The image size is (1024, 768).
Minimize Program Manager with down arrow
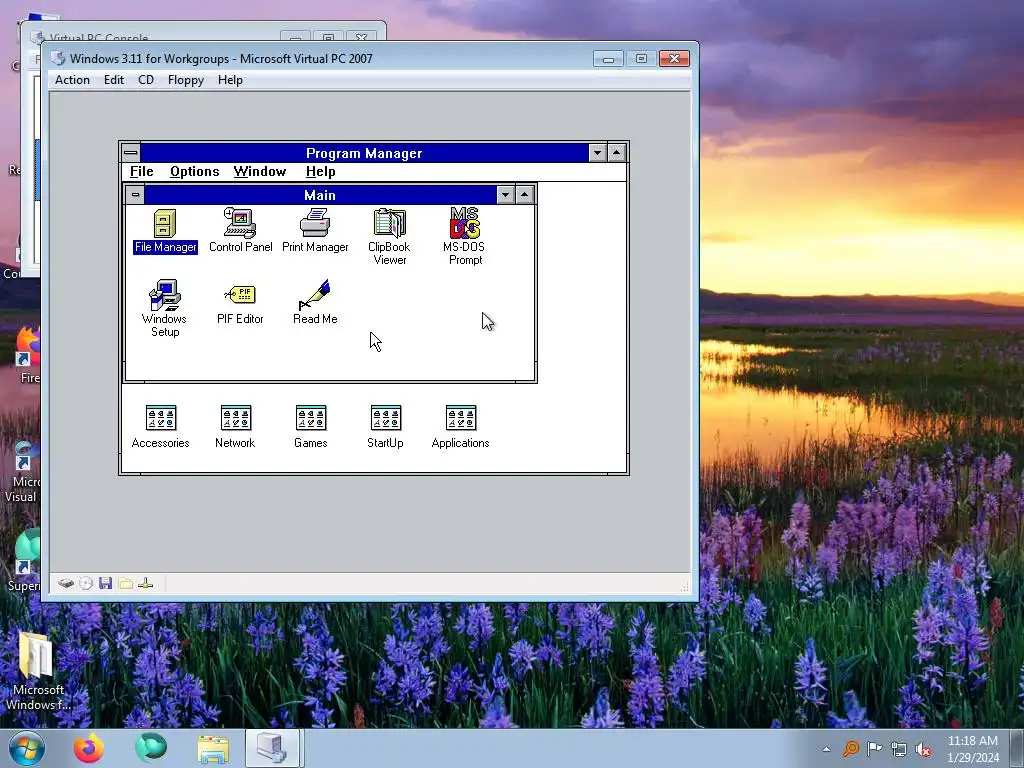597,153
